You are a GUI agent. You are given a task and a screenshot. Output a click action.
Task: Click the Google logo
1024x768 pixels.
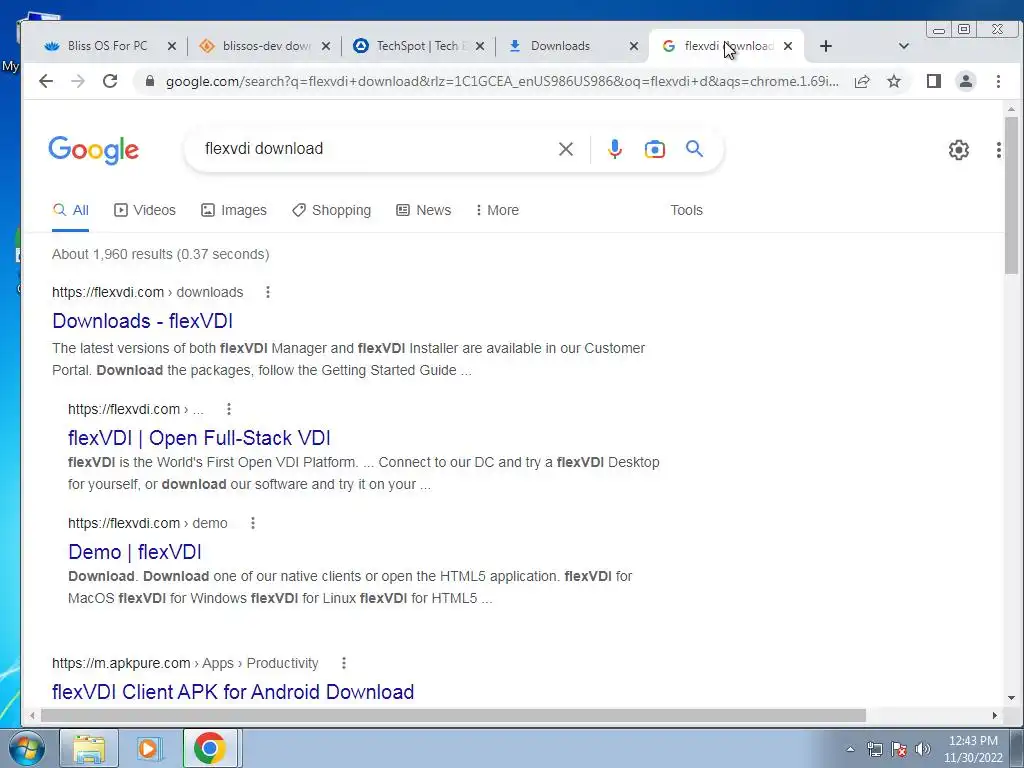click(x=93, y=150)
